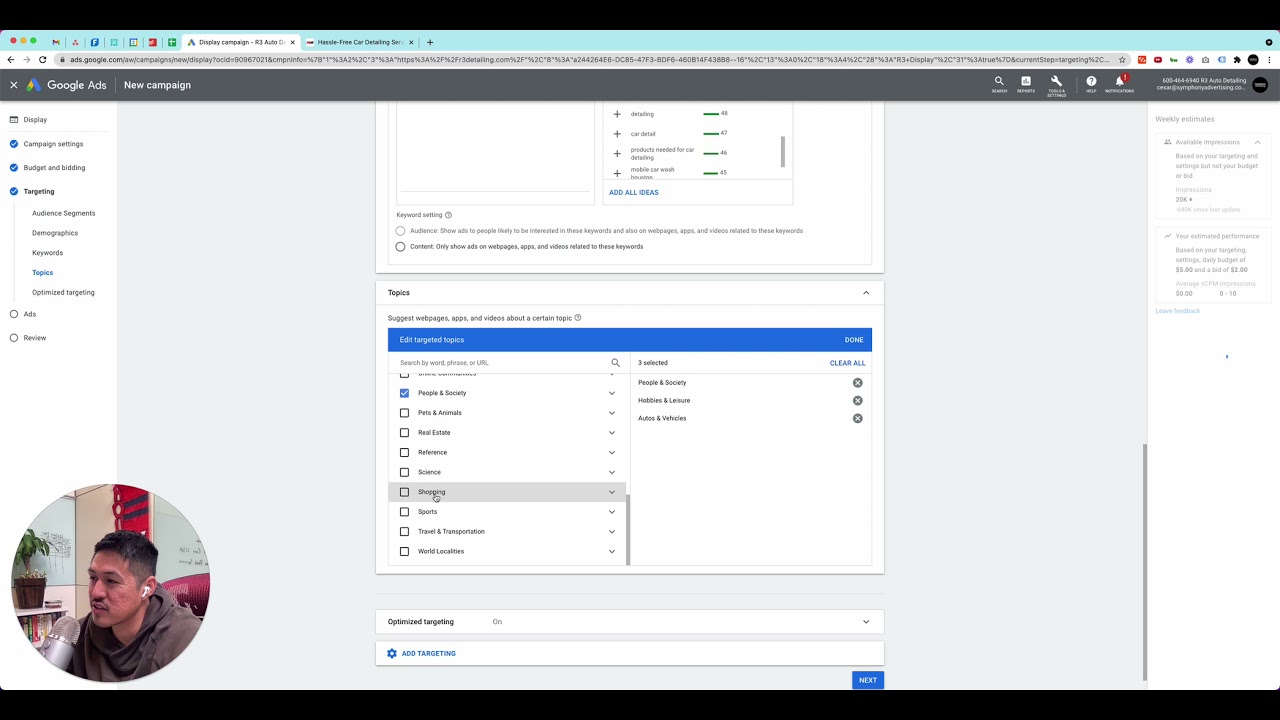Open the pinned Gmail tab

[56, 42]
